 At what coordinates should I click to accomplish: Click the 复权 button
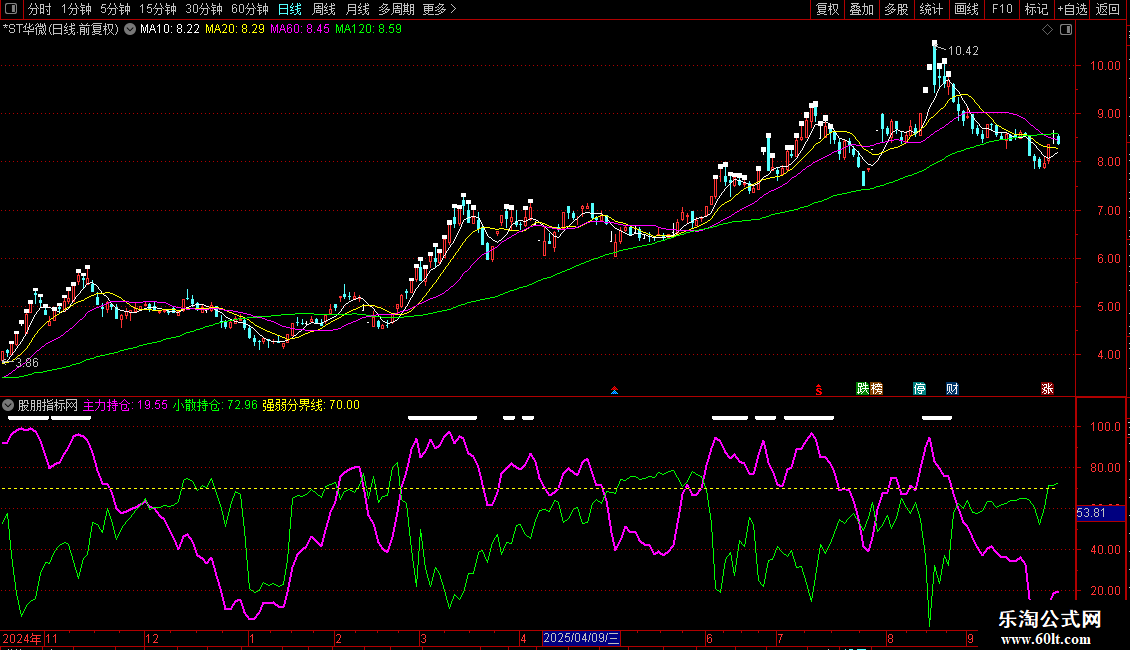[x=827, y=9]
